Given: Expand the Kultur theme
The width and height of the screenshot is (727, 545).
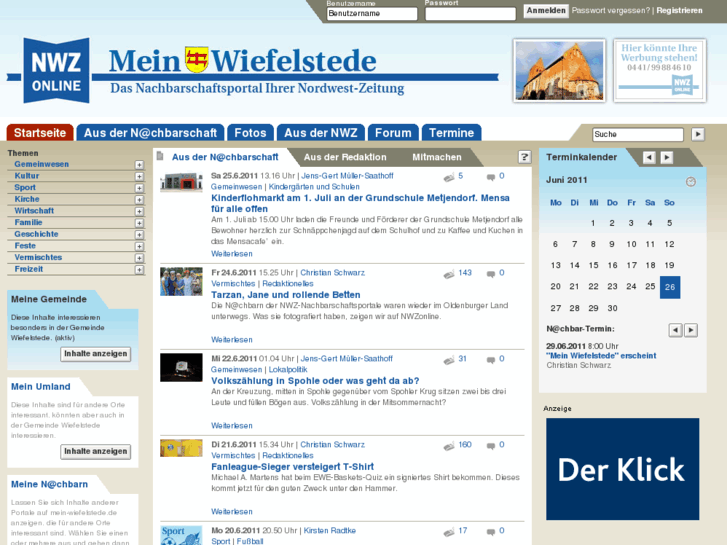Looking at the screenshot, I should tap(139, 176).
